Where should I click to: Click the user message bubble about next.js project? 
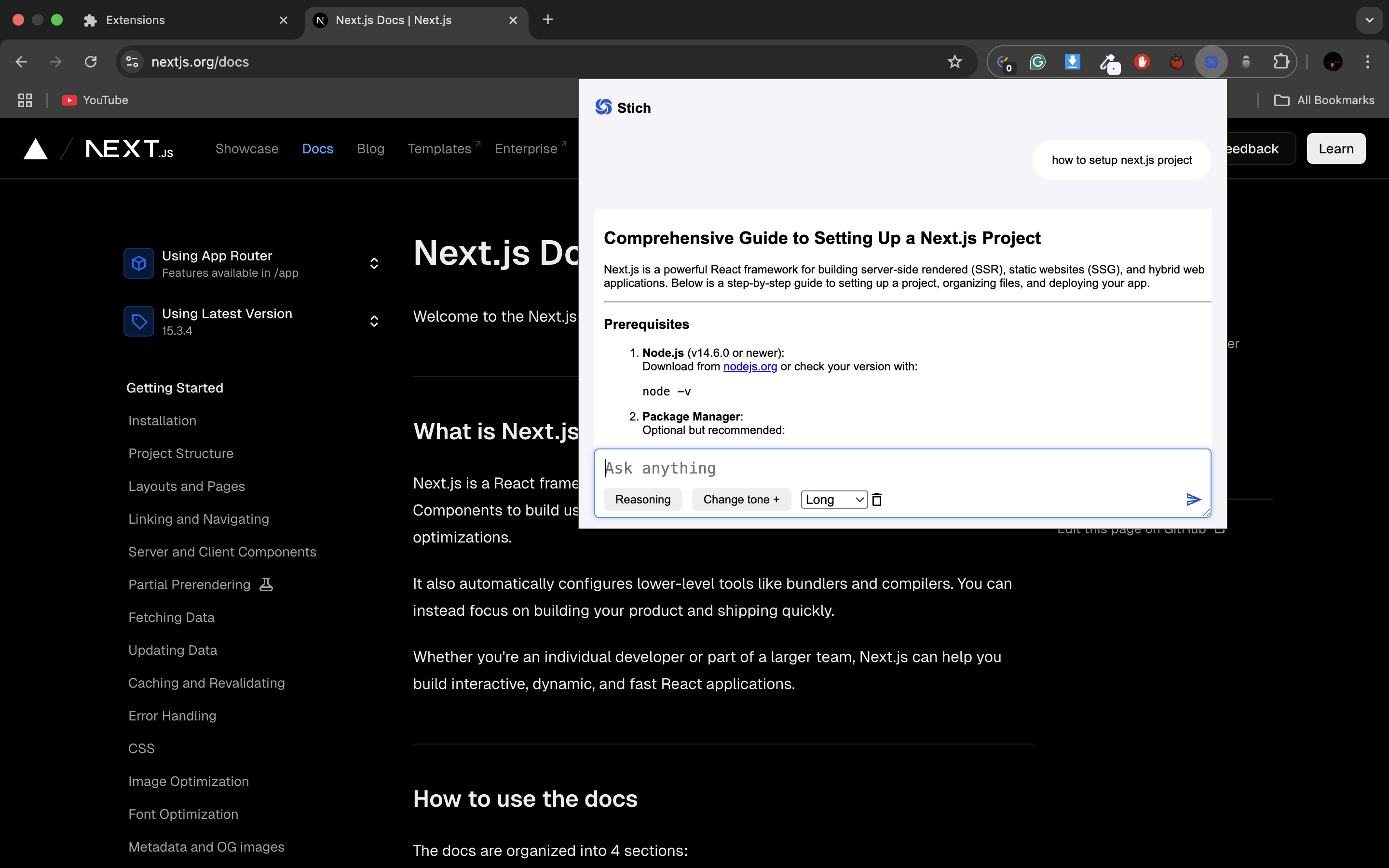tap(1121, 160)
